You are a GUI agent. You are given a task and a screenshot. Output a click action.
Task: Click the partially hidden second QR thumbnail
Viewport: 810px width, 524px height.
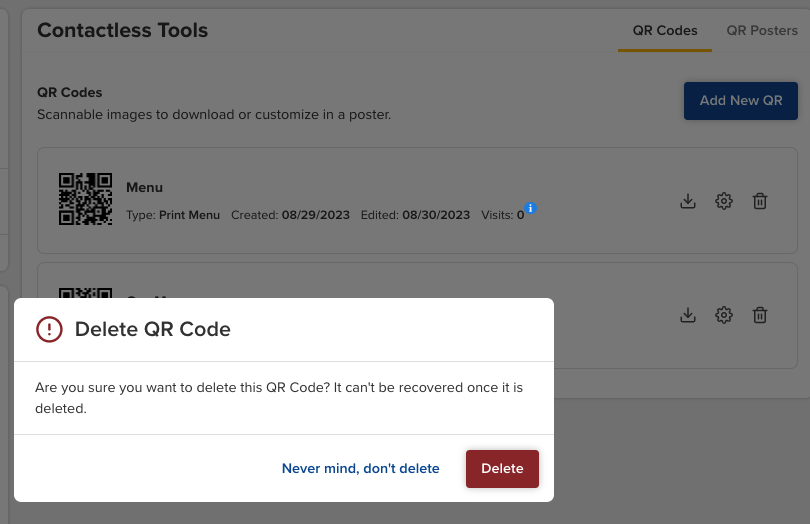click(85, 293)
